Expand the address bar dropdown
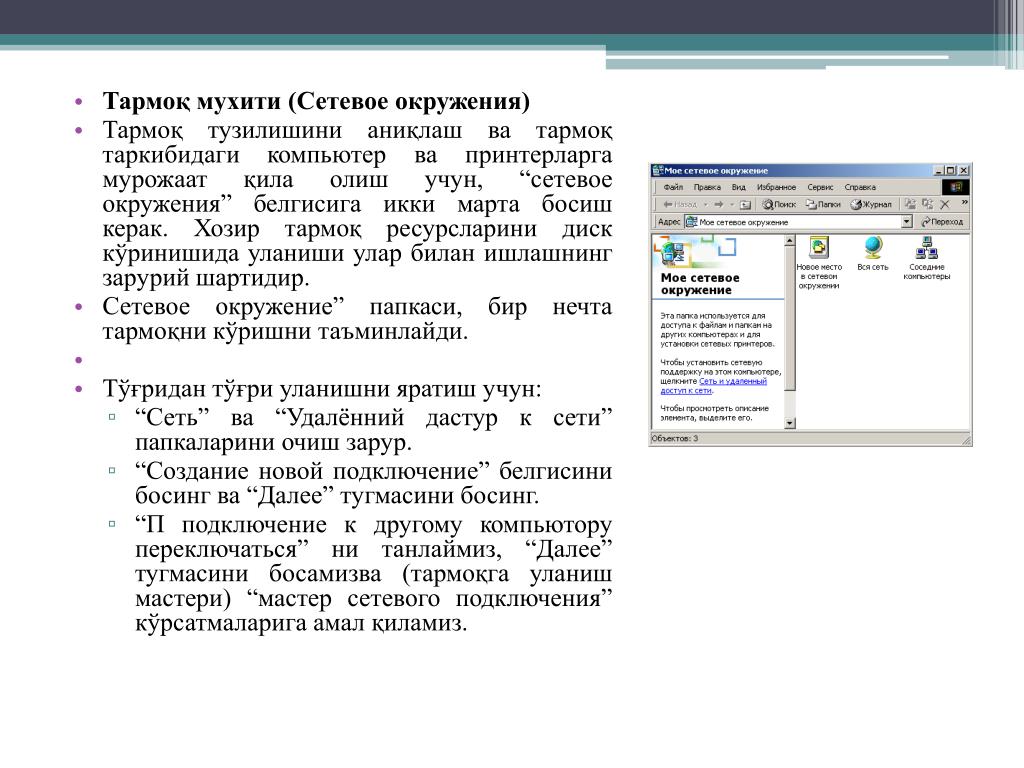 (906, 222)
